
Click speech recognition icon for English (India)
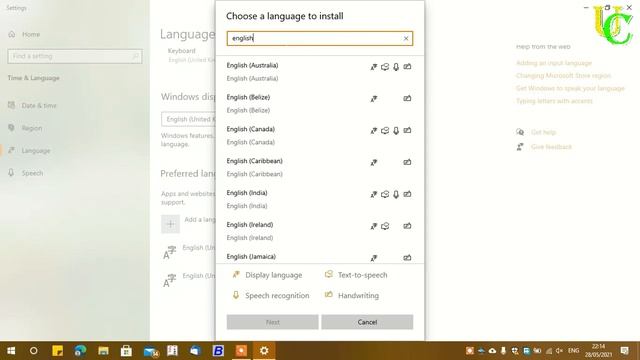pyautogui.click(x=396, y=194)
